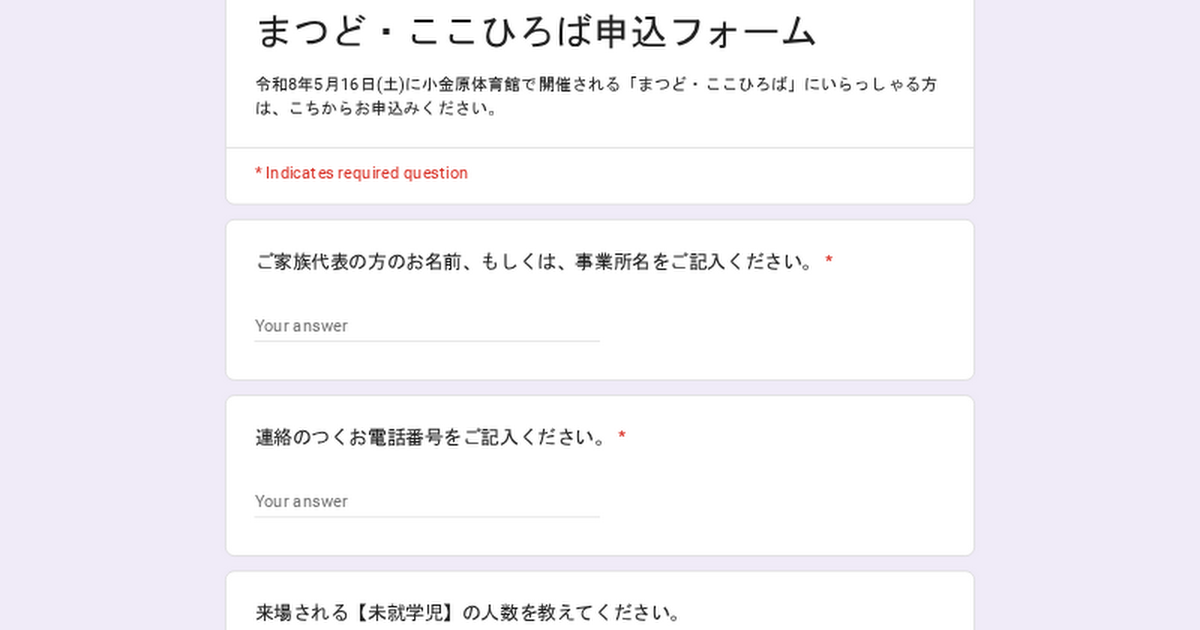This screenshot has height=630, width=1200.
Task: Click the red asterisk beside the name question
Action: 829,262
